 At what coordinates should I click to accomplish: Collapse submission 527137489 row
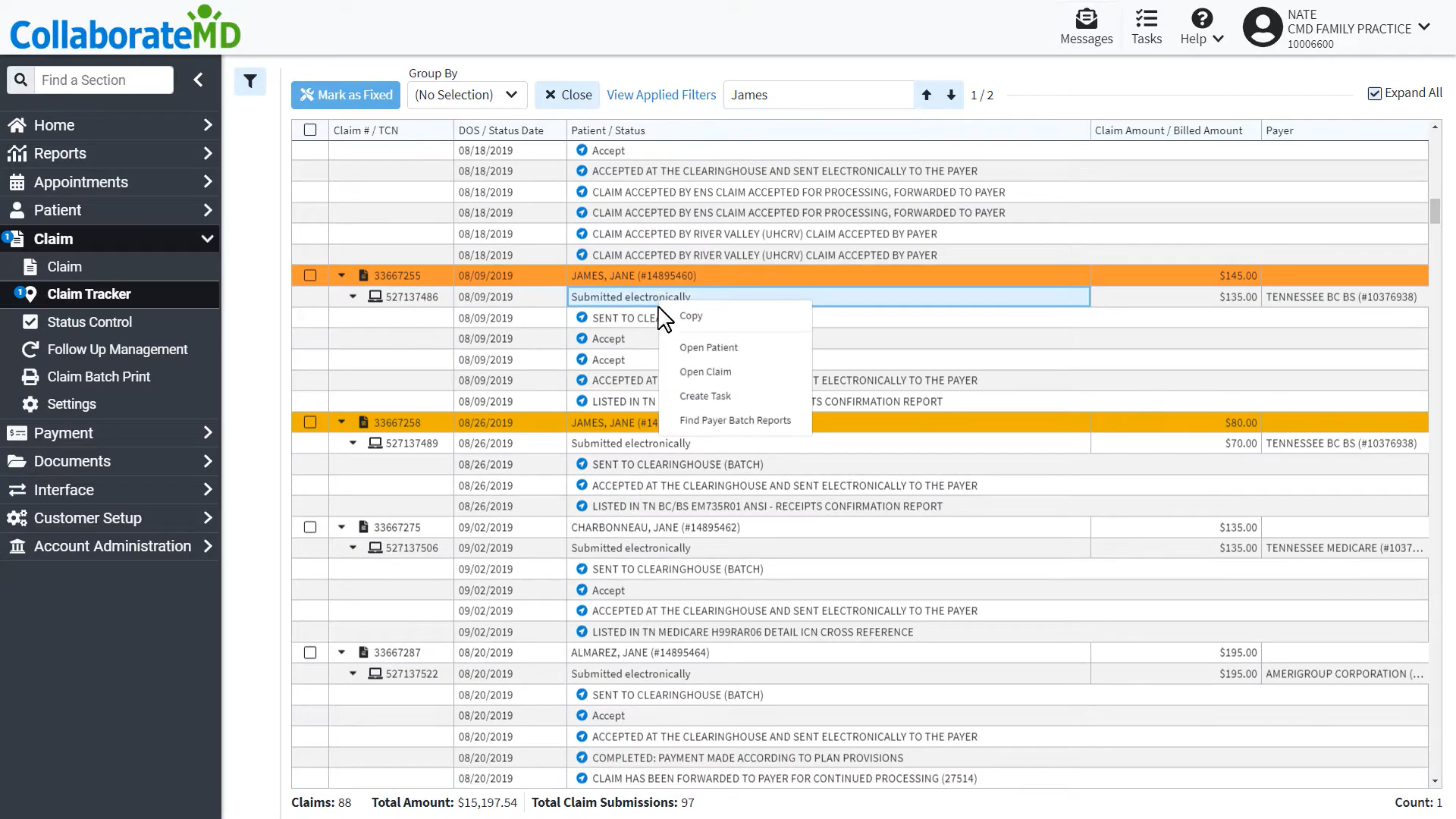point(353,443)
